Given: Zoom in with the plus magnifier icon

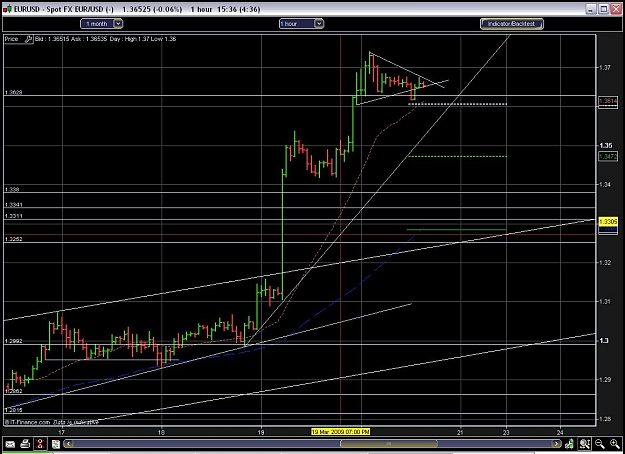Looking at the screenshot, I should coord(614,444).
